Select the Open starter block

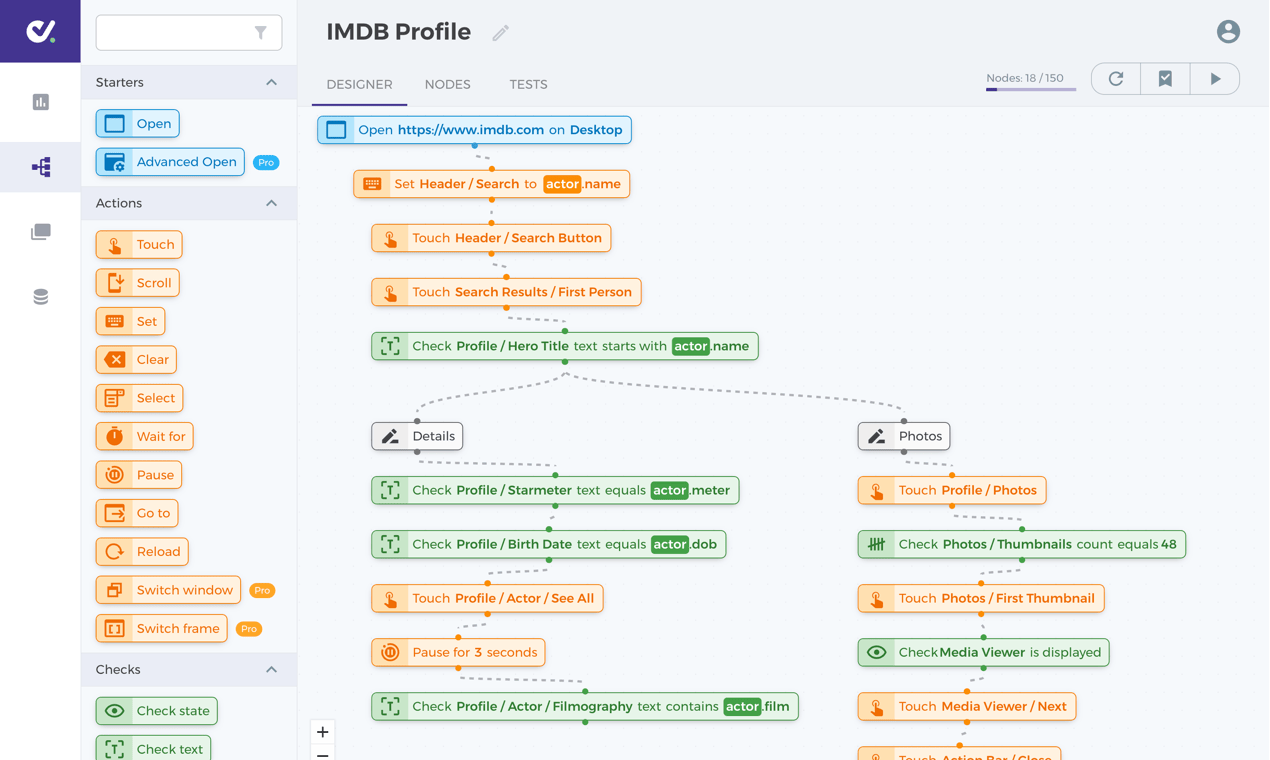(x=137, y=124)
